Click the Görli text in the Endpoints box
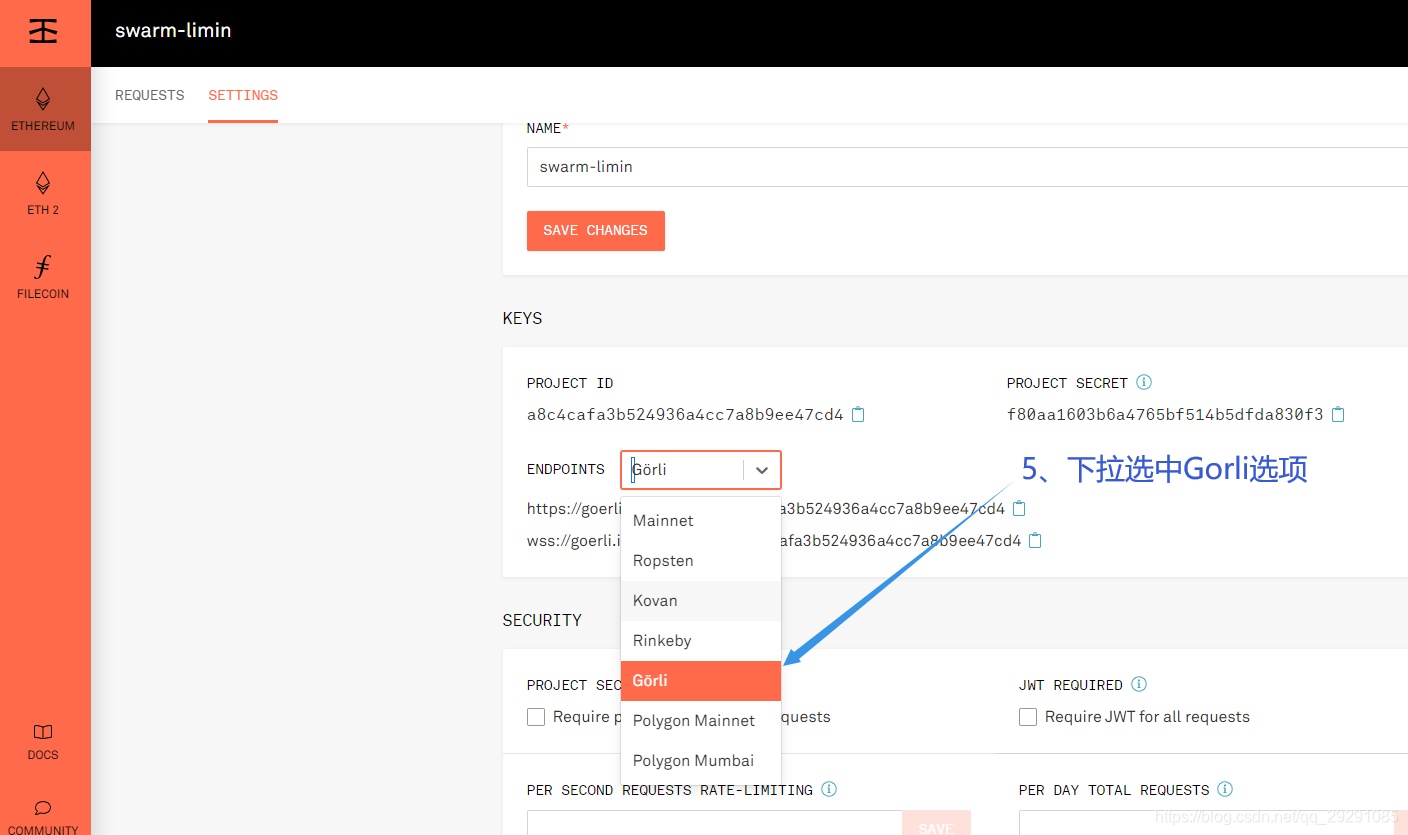 click(650, 470)
